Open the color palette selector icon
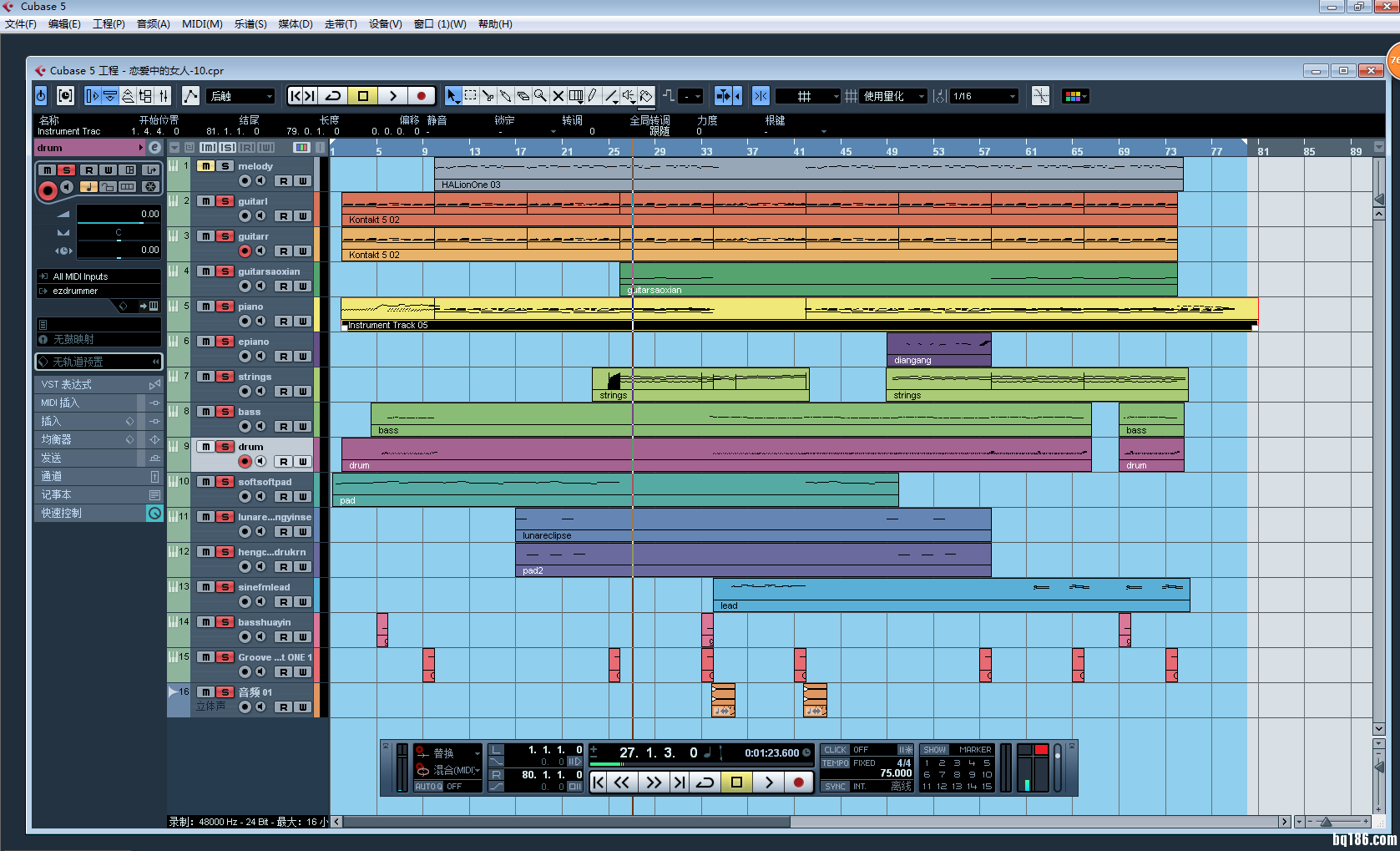The width and height of the screenshot is (1400, 851). pyautogui.click(x=1075, y=96)
